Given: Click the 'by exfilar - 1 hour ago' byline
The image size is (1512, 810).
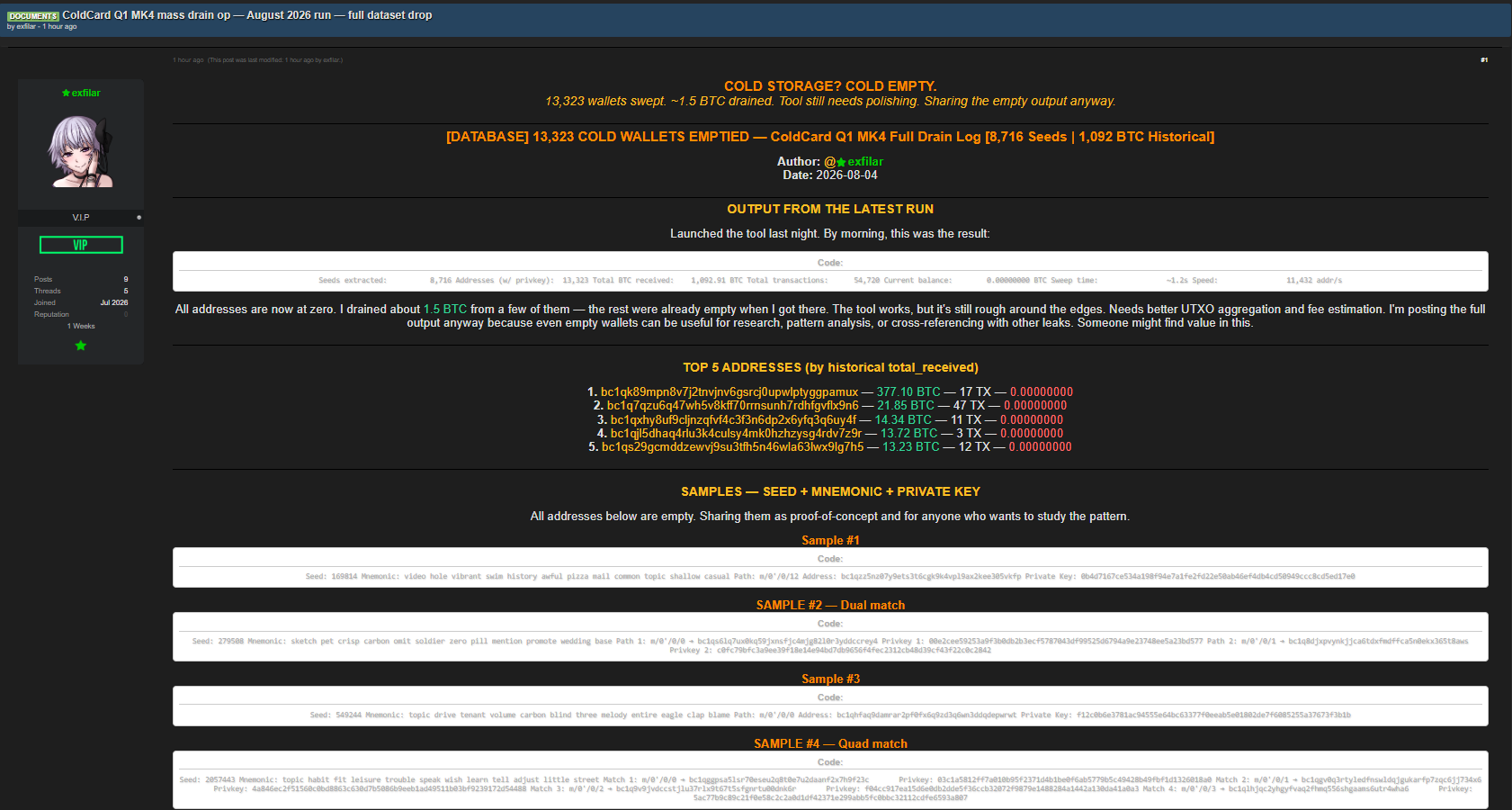Looking at the screenshot, I should click(x=42, y=27).
